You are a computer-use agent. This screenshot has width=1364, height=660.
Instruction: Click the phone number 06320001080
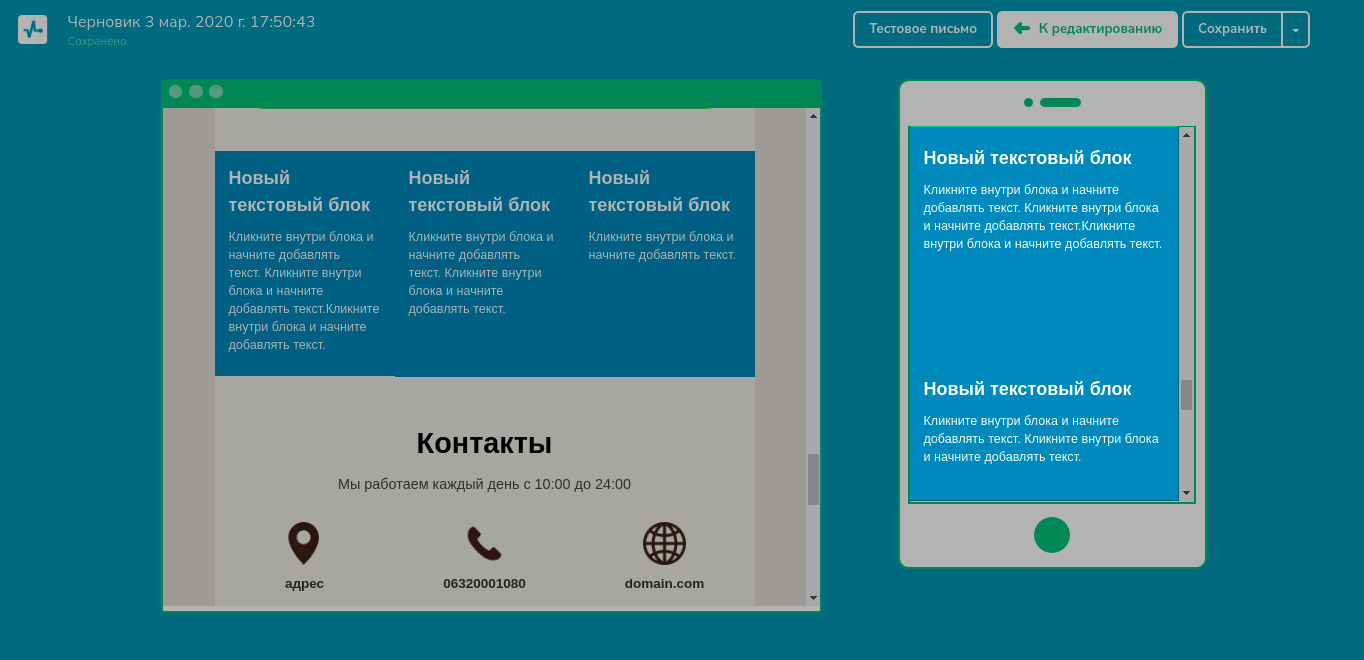coord(484,584)
